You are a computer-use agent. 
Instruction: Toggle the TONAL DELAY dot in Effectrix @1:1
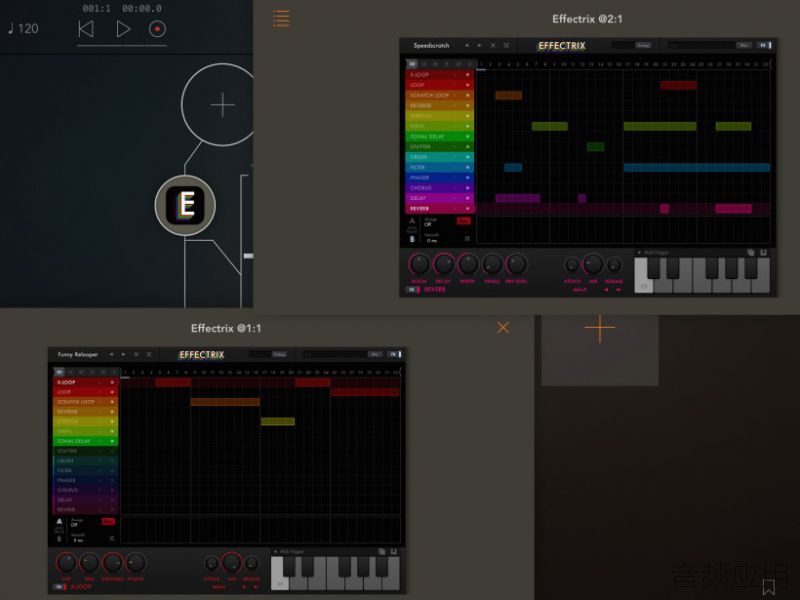point(112,441)
